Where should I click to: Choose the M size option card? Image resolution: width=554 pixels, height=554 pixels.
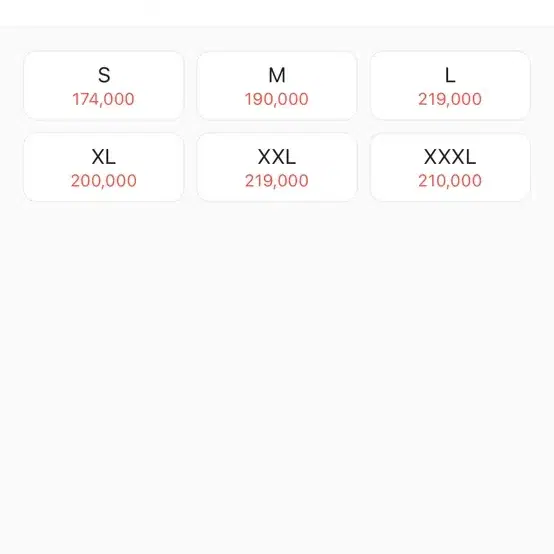(x=277, y=86)
